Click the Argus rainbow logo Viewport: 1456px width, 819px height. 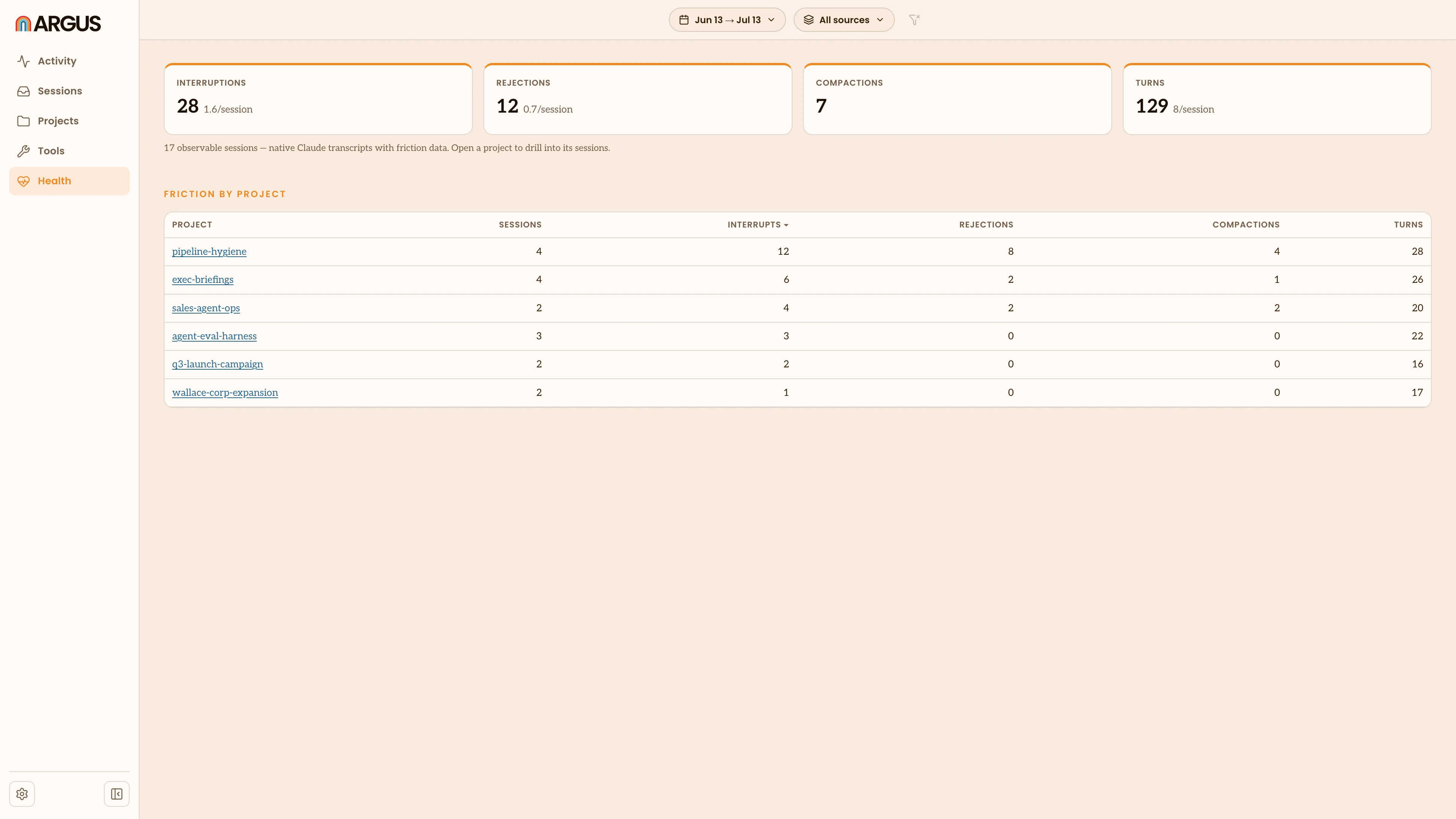pyautogui.click(x=23, y=23)
